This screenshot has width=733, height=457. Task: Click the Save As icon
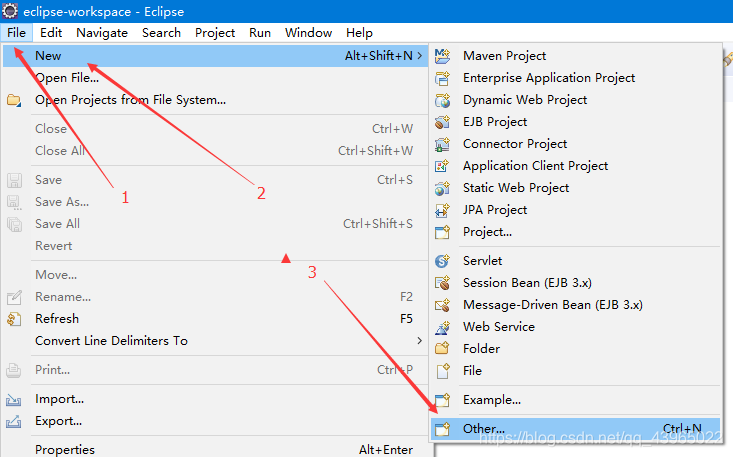pyautogui.click(x=14, y=202)
